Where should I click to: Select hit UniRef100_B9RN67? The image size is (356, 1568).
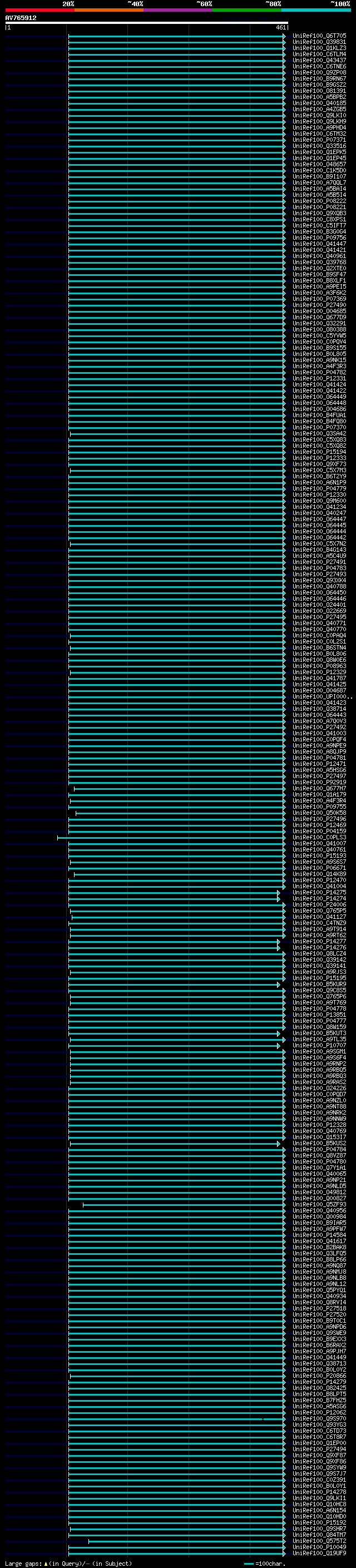pos(319,78)
